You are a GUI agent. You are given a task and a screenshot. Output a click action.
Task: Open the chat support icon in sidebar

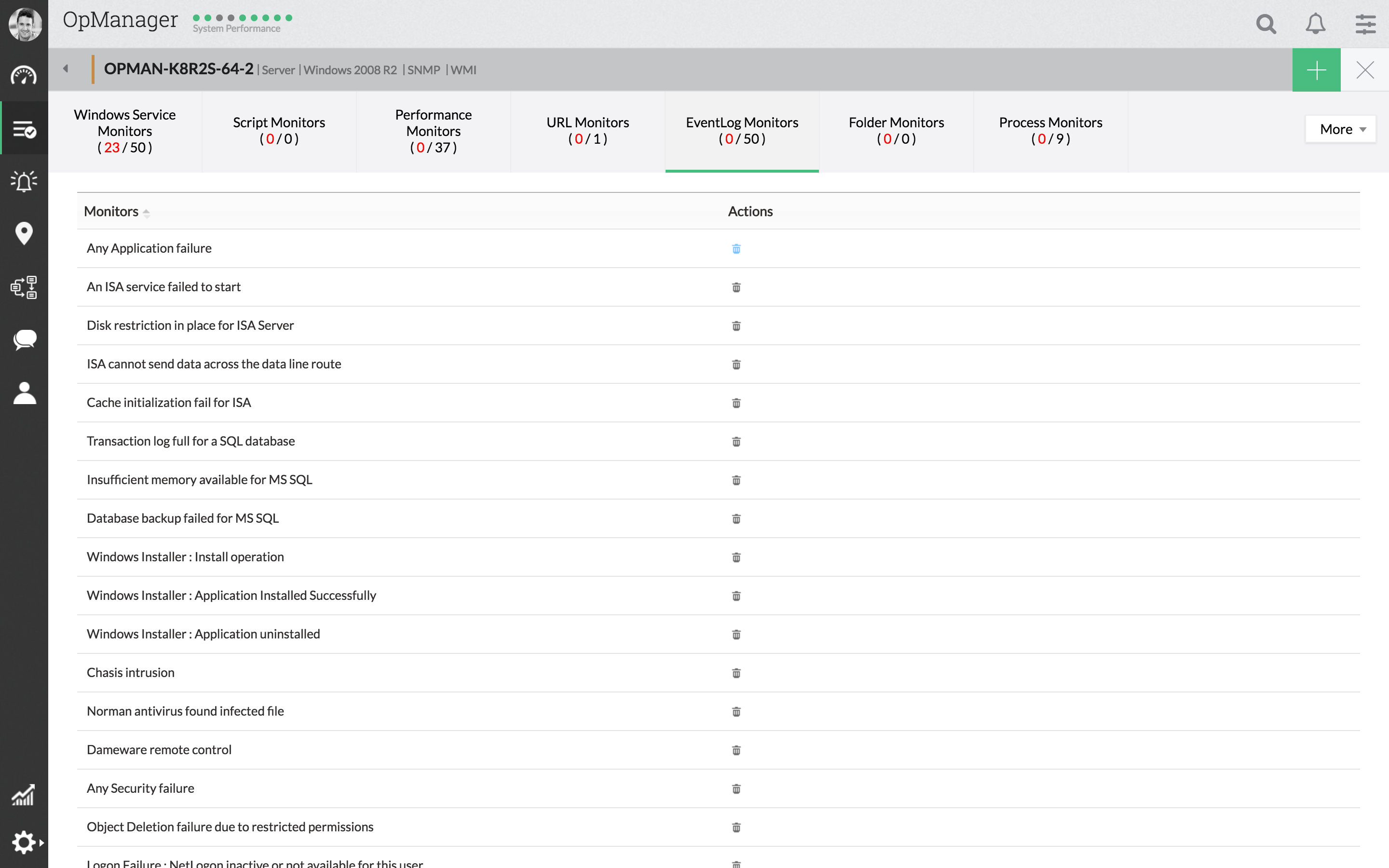pyautogui.click(x=24, y=340)
